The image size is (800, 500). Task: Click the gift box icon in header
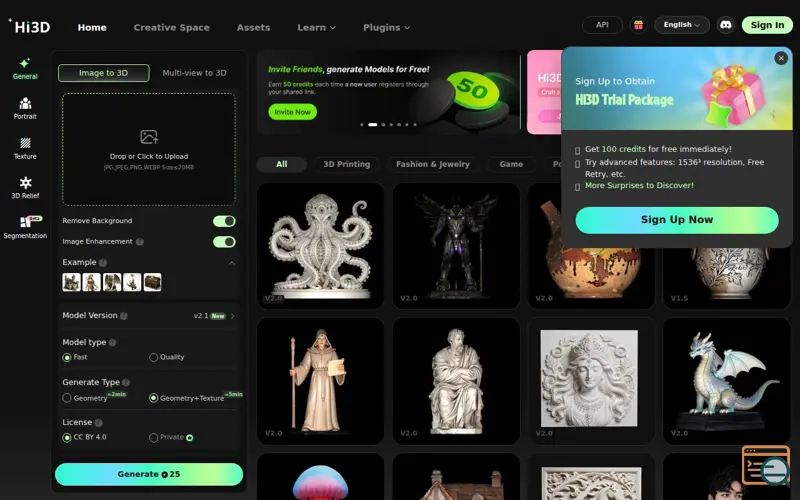638,25
